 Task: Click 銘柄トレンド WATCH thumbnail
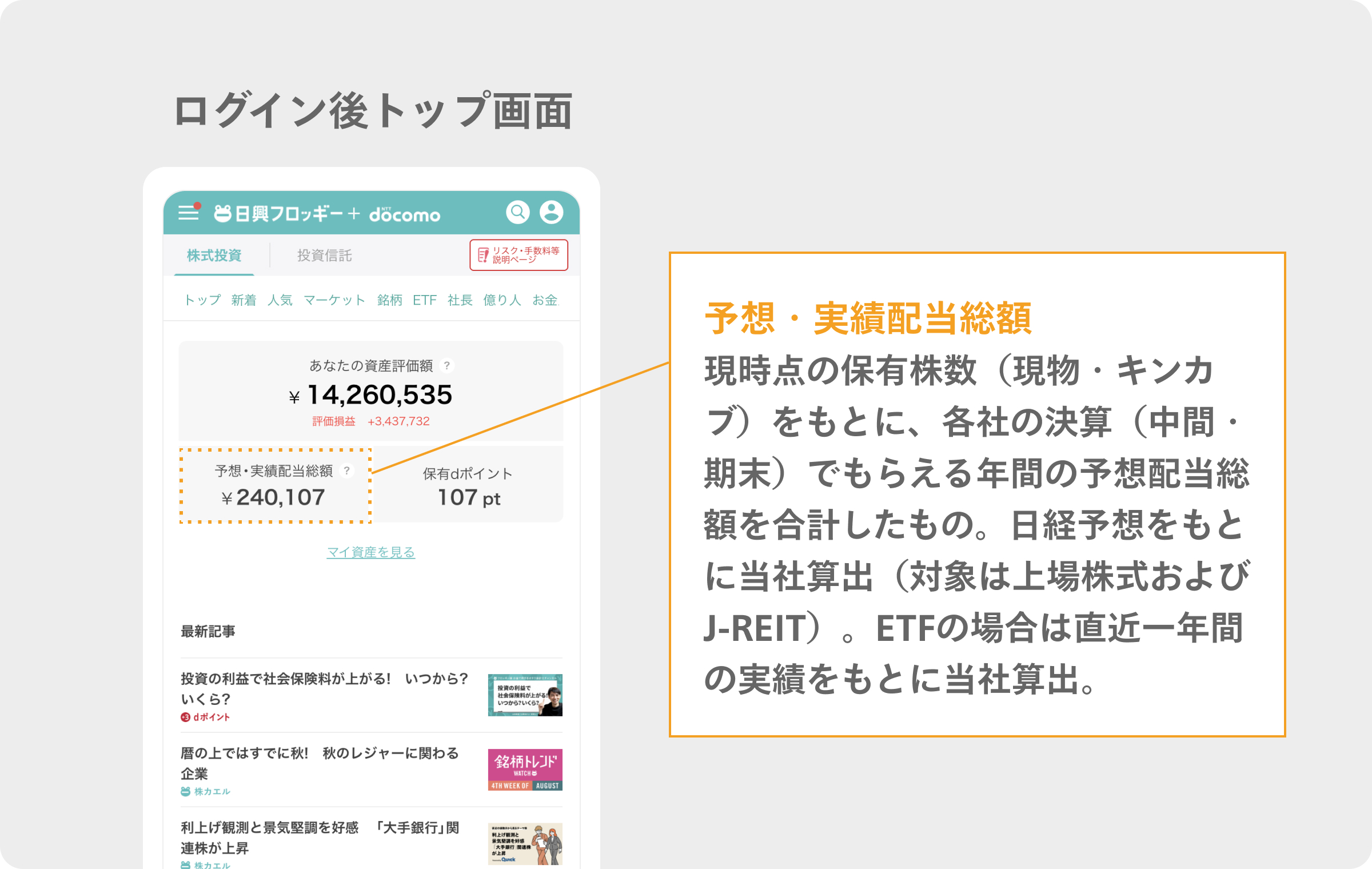point(525,770)
